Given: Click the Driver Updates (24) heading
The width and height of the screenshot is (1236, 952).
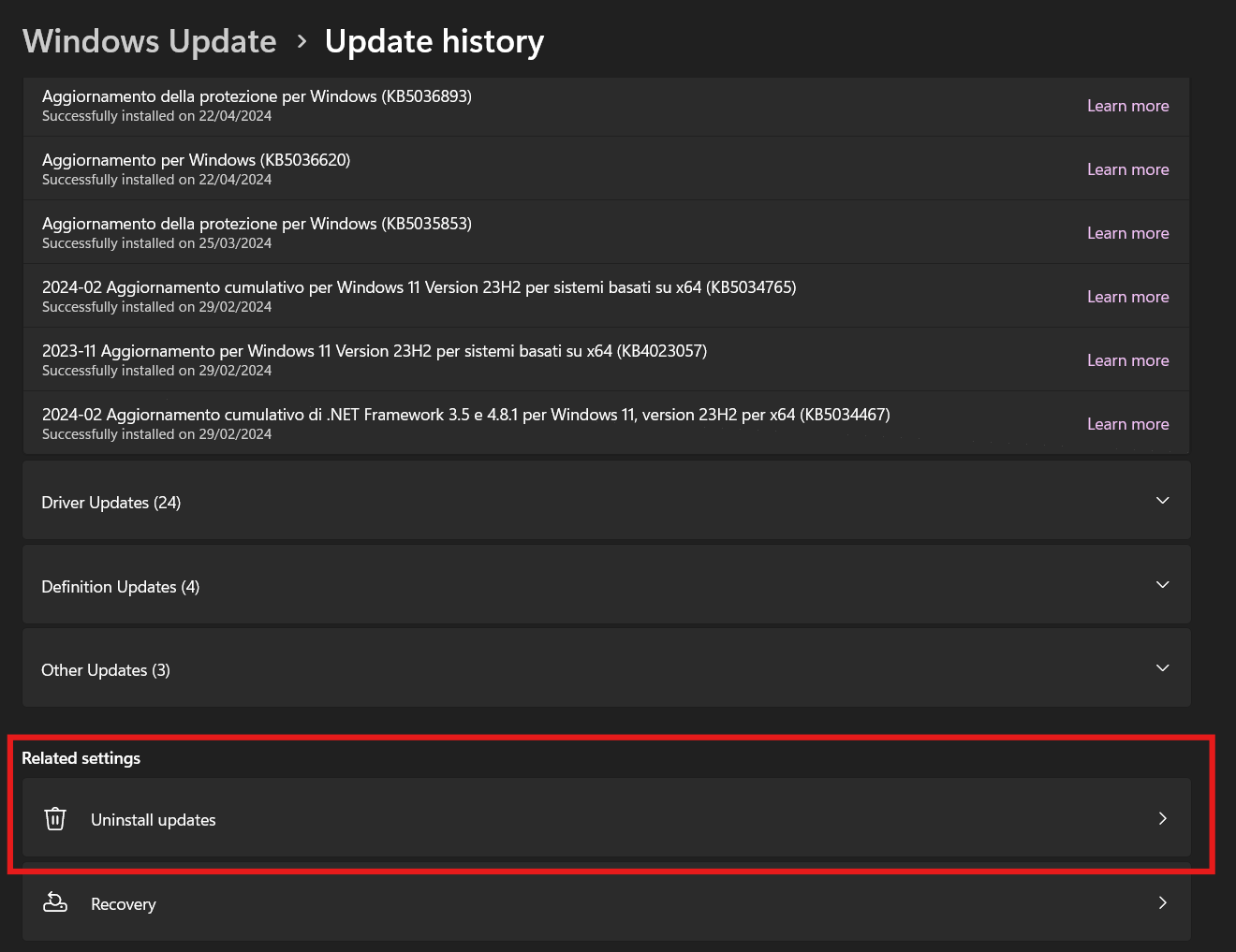Looking at the screenshot, I should [x=111, y=503].
